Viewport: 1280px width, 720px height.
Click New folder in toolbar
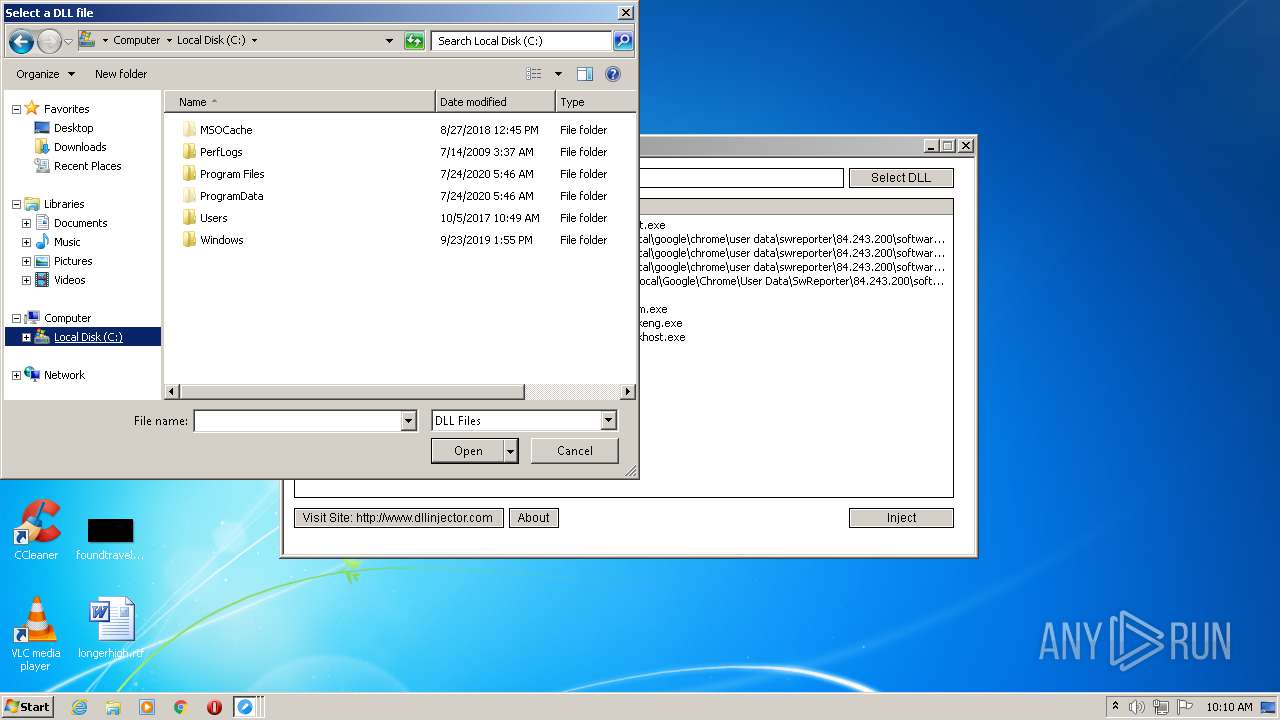click(x=121, y=74)
